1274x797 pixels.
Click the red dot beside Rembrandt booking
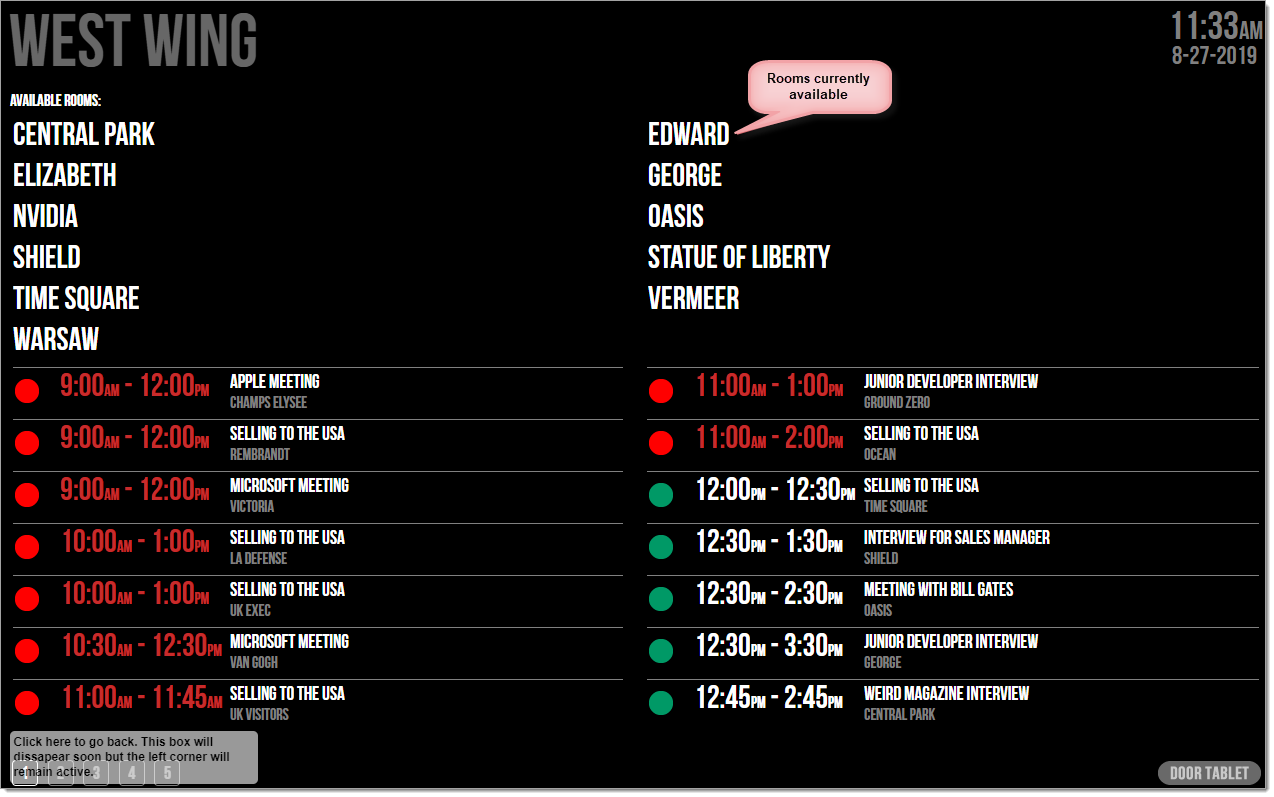click(x=27, y=443)
